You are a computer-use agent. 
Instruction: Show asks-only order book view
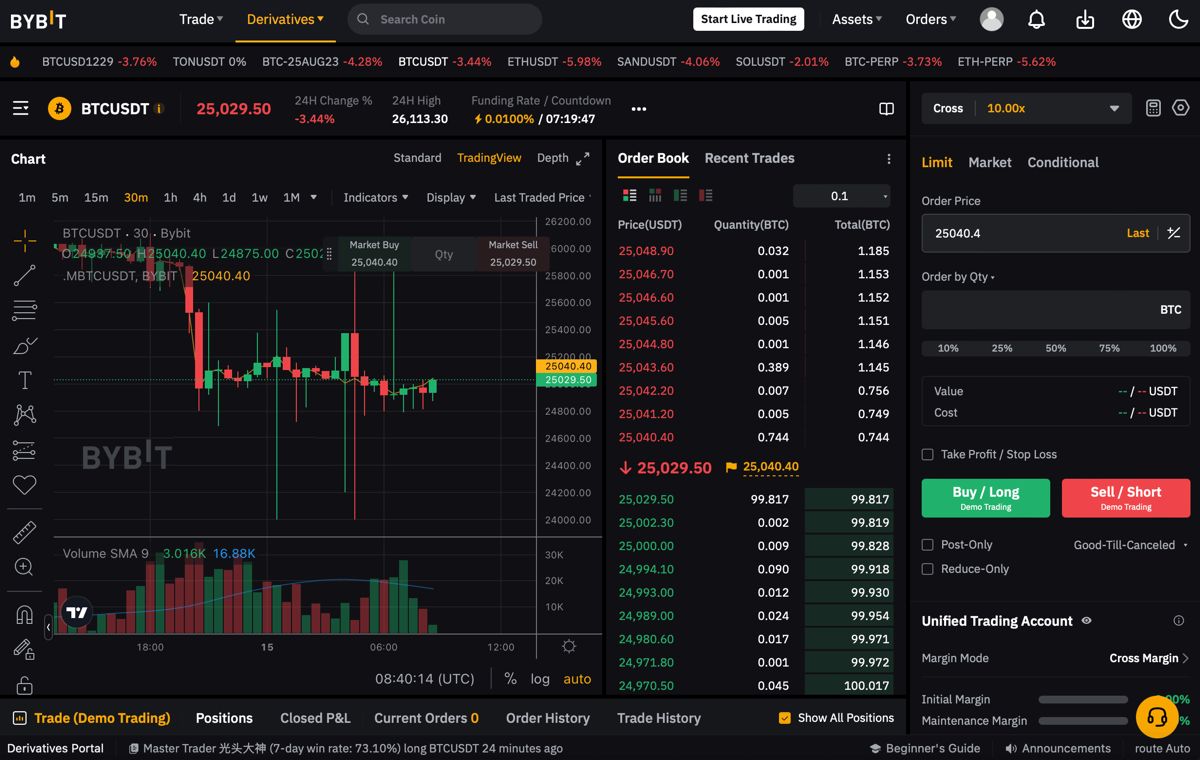point(706,196)
